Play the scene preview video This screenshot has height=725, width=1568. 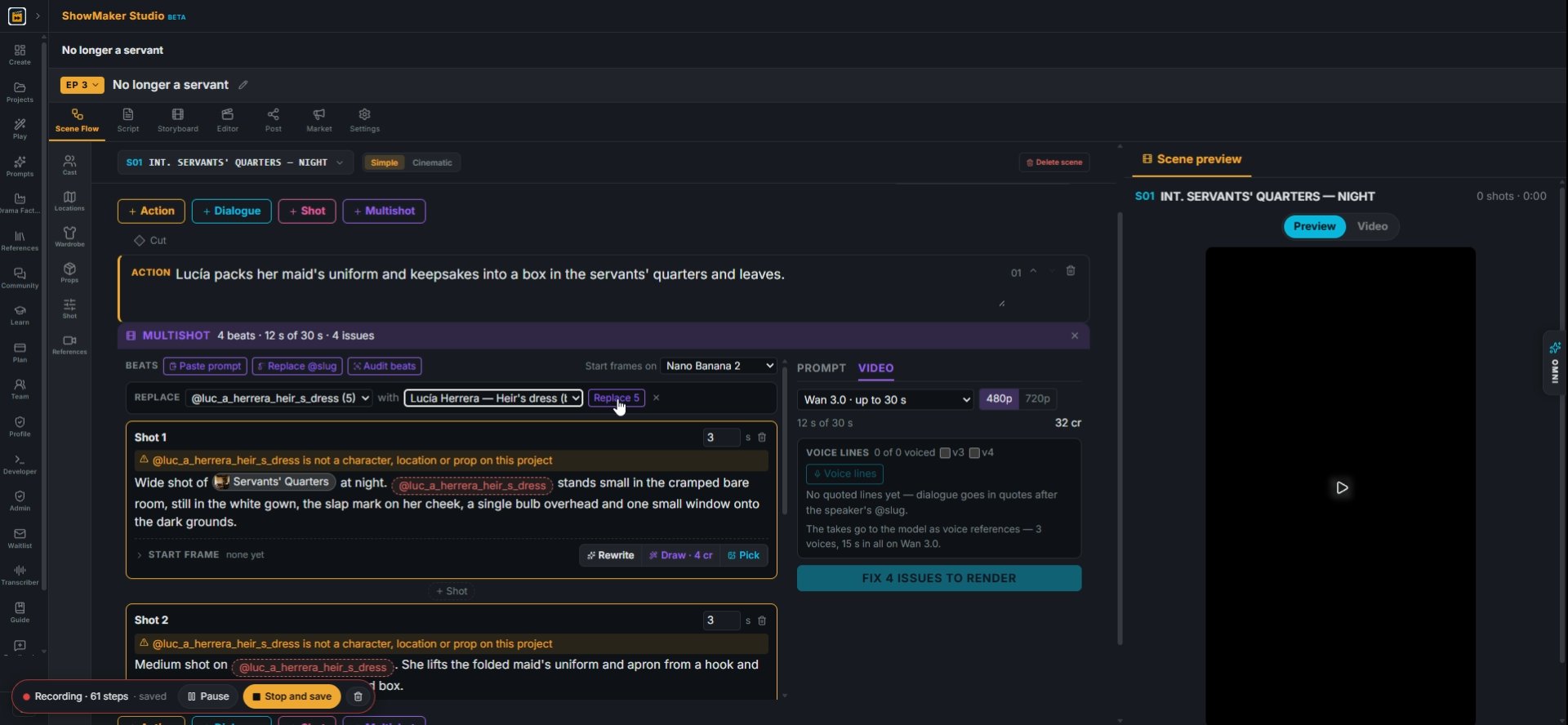[x=1342, y=487]
